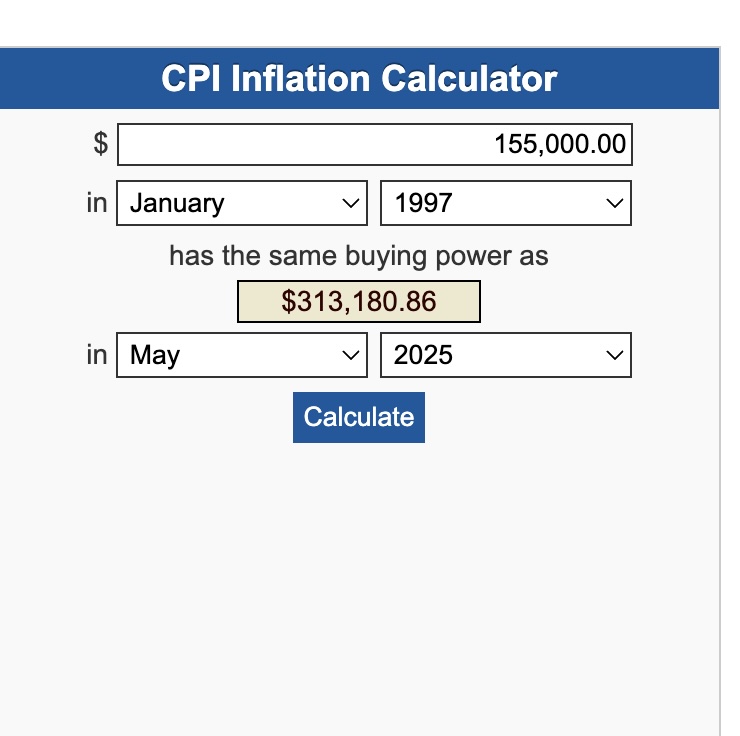This screenshot has width=740, height=736.
Task: Click the "has the same buying power as" text
Action: [358, 256]
